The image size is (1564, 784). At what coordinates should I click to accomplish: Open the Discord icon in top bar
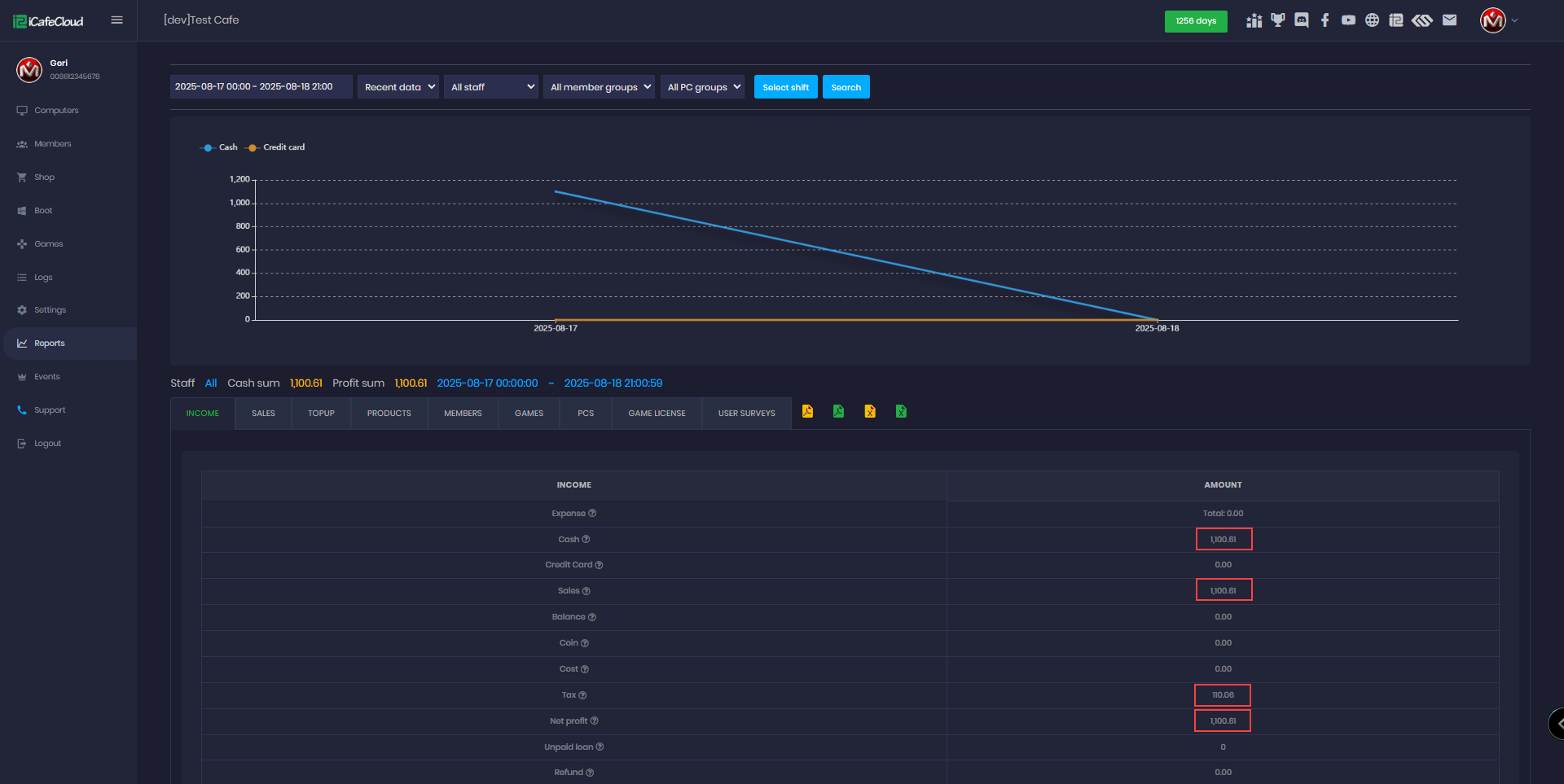(1301, 20)
